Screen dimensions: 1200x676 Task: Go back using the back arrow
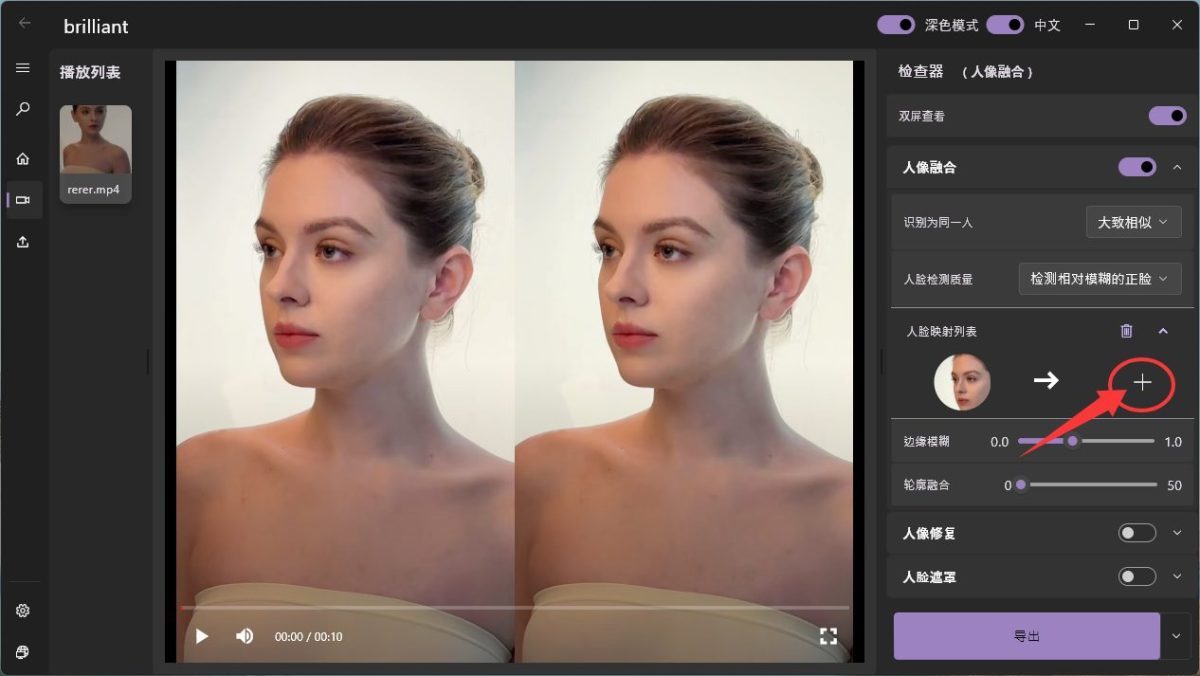click(25, 23)
